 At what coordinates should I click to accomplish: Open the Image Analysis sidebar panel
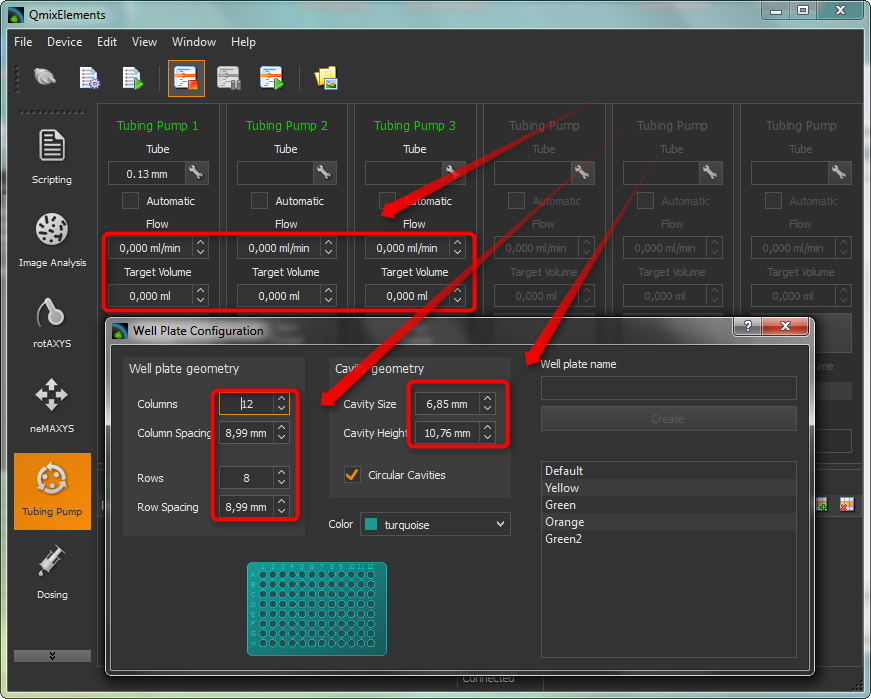[x=52, y=238]
